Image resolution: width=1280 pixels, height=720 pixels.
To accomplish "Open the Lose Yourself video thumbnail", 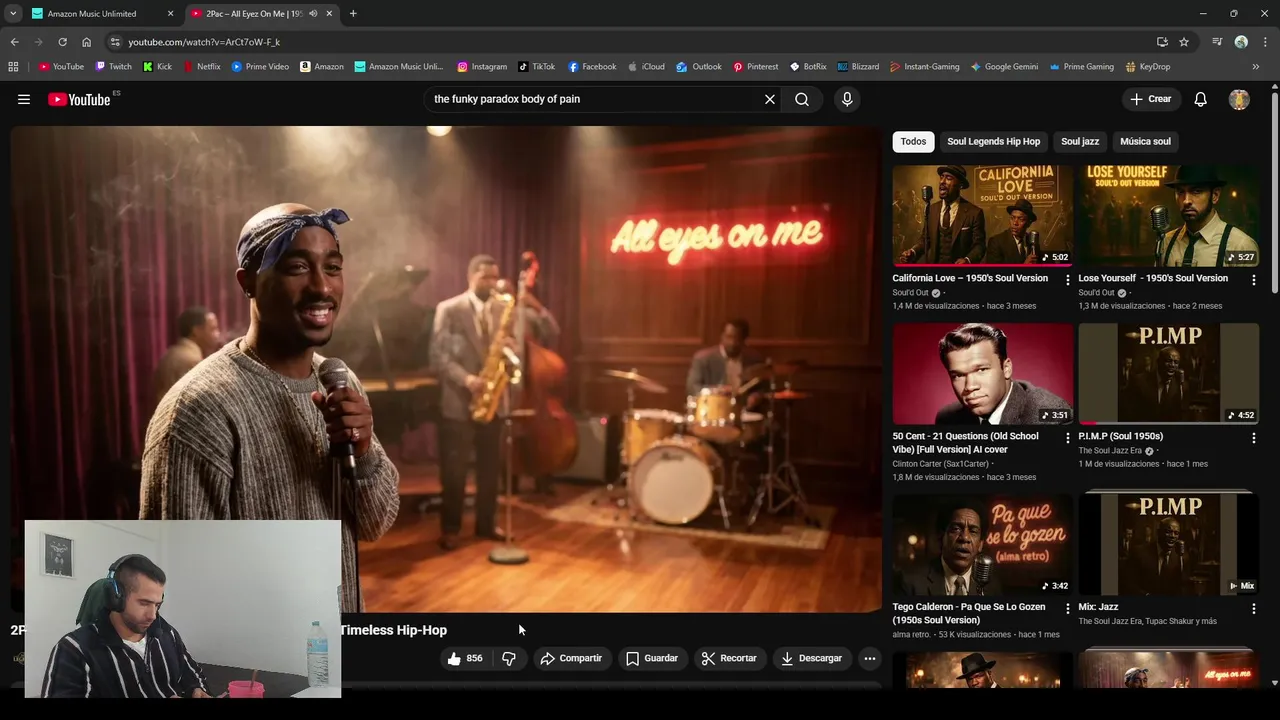I will pos(1168,215).
